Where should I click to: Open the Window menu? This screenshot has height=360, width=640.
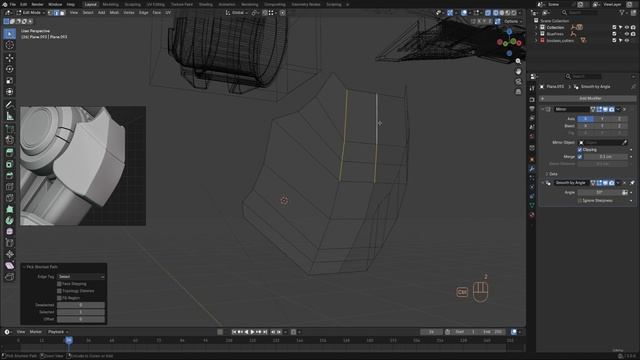55,4
